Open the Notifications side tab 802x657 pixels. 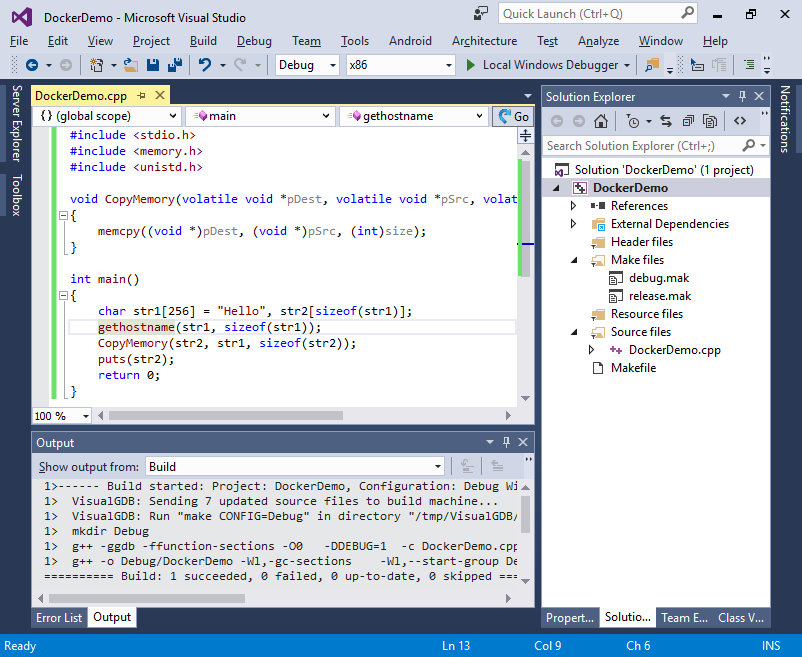(x=785, y=119)
